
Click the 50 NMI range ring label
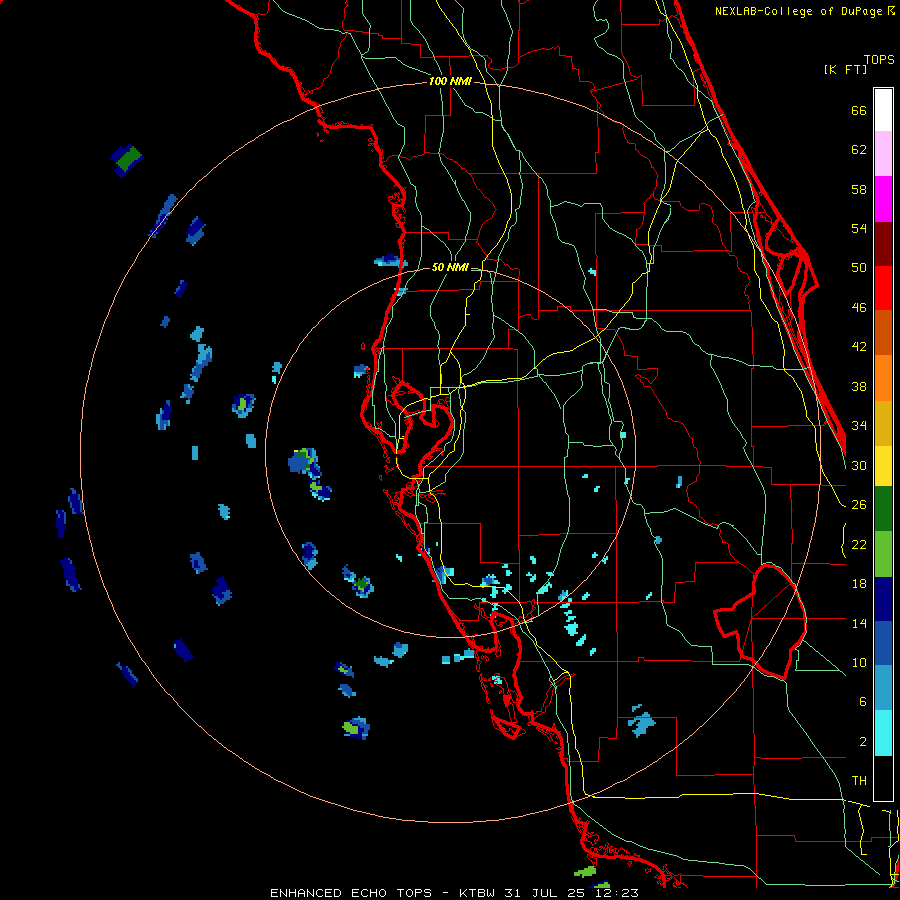pyautogui.click(x=449, y=267)
